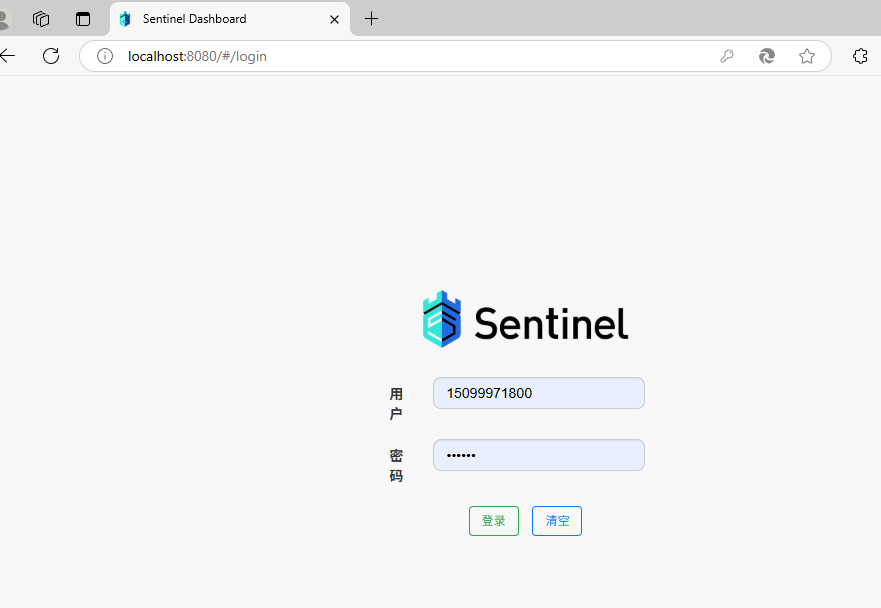Viewport: 881px width, 608px height.
Task: Open a new browser tab
Action: [371, 19]
